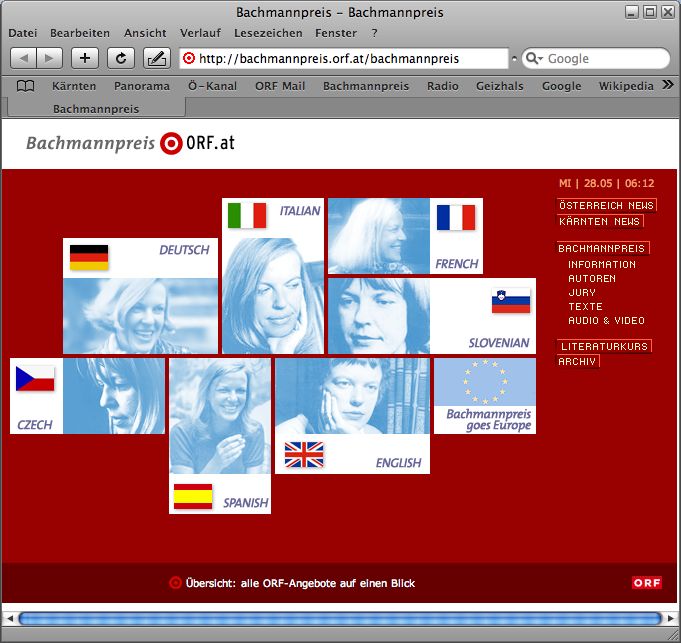Screen dimensions: 681x643
Task: Open the BACHMANNPREIS sidebar heading
Action: [x=602, y=248]
